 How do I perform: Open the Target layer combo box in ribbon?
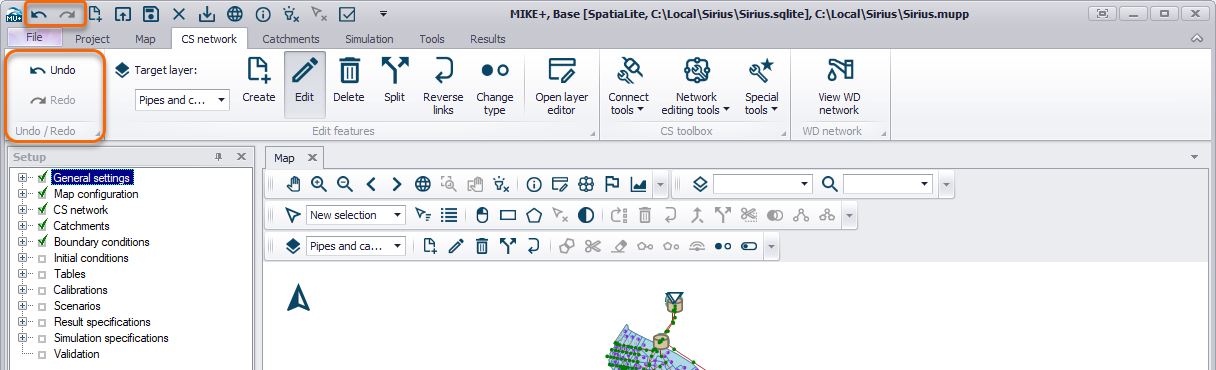coord(182,100)
